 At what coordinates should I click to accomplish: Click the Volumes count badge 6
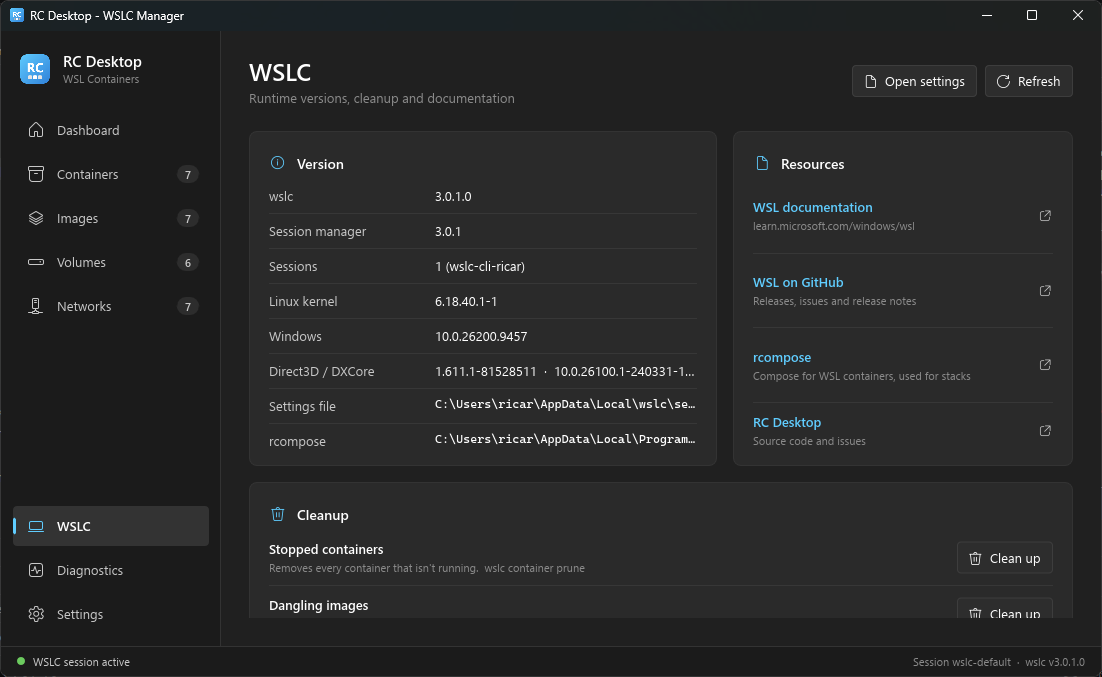pyautogui.click(x=188, y=263)
